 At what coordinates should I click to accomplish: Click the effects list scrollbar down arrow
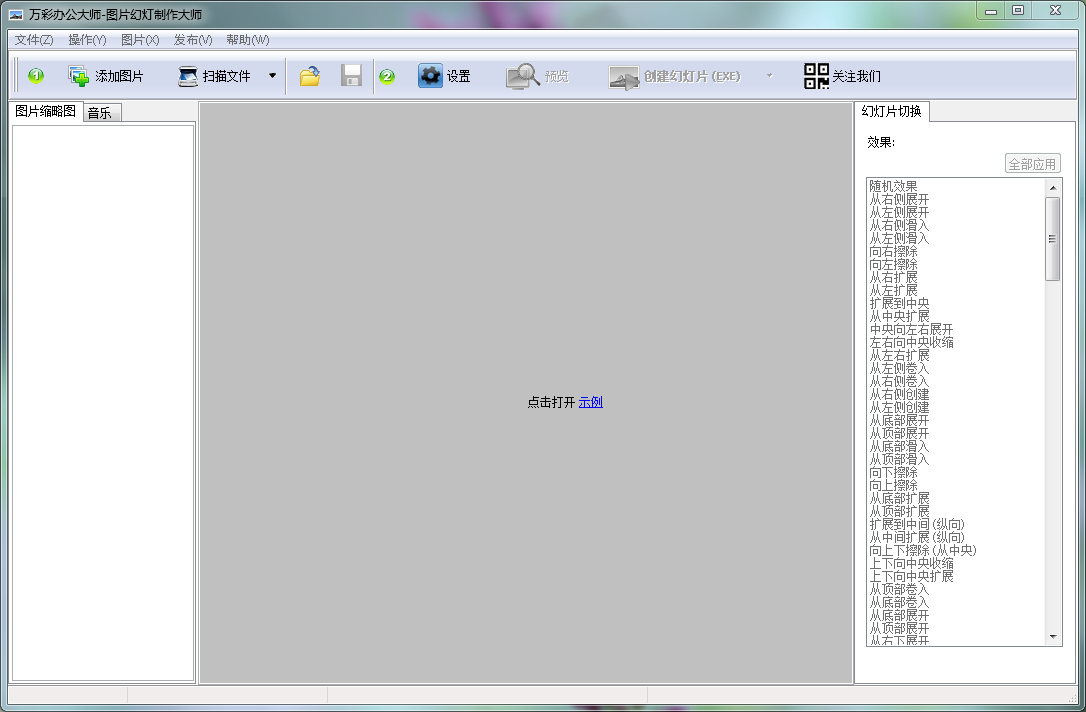point(1053,637)
